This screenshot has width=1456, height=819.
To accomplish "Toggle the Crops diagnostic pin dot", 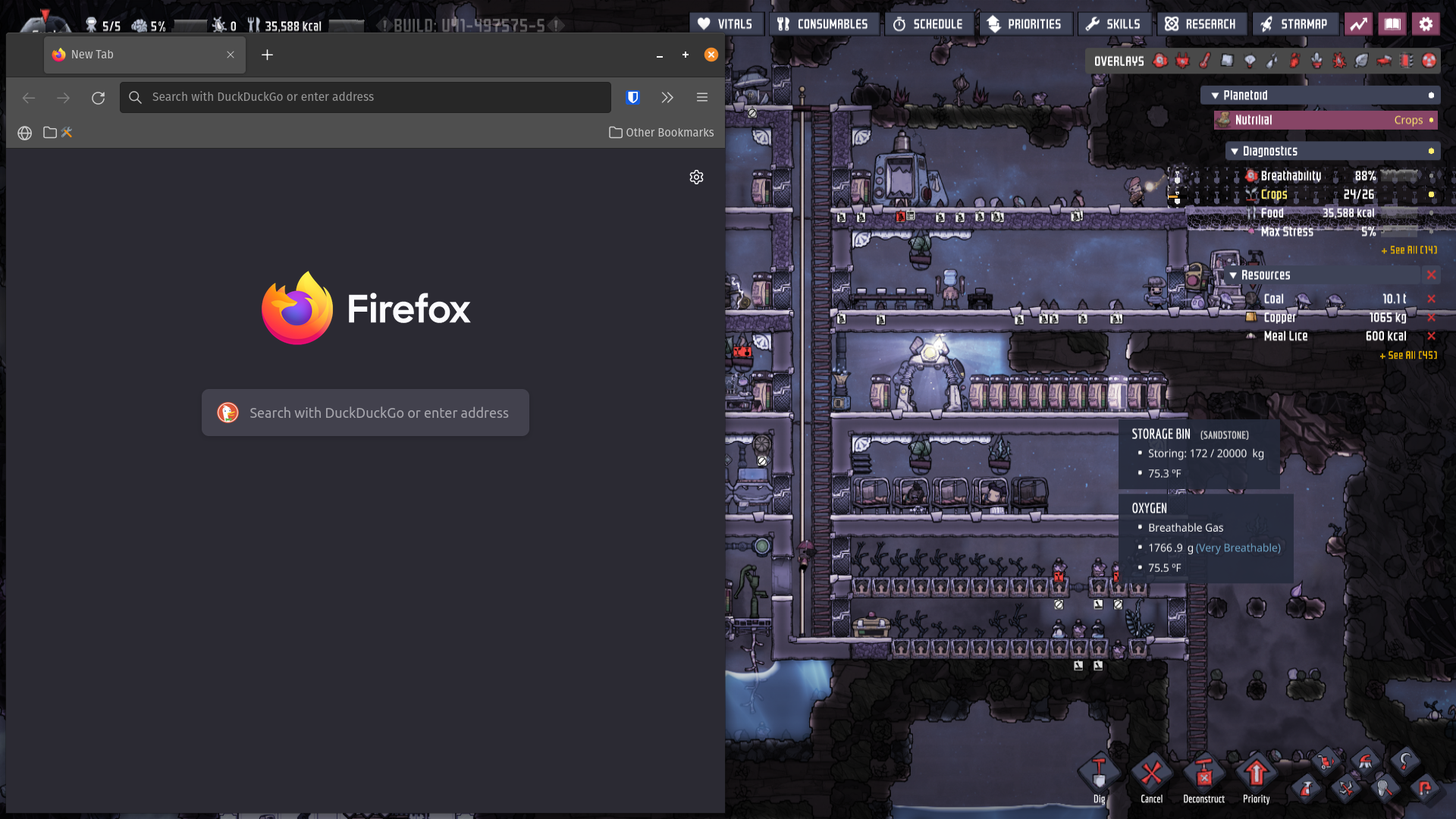I will pos(1432,195).
